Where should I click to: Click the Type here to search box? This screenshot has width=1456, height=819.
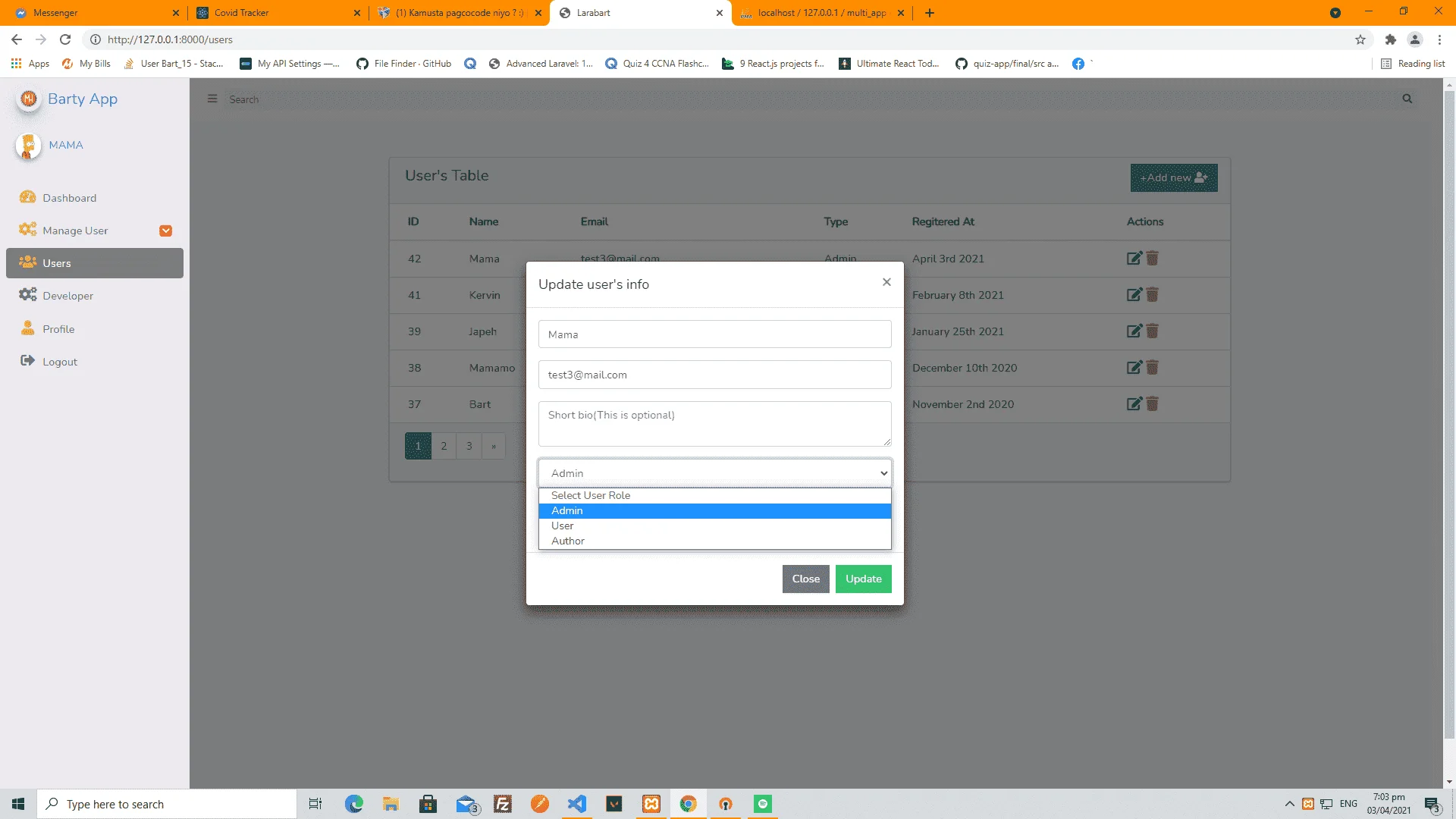click(167, 804)
